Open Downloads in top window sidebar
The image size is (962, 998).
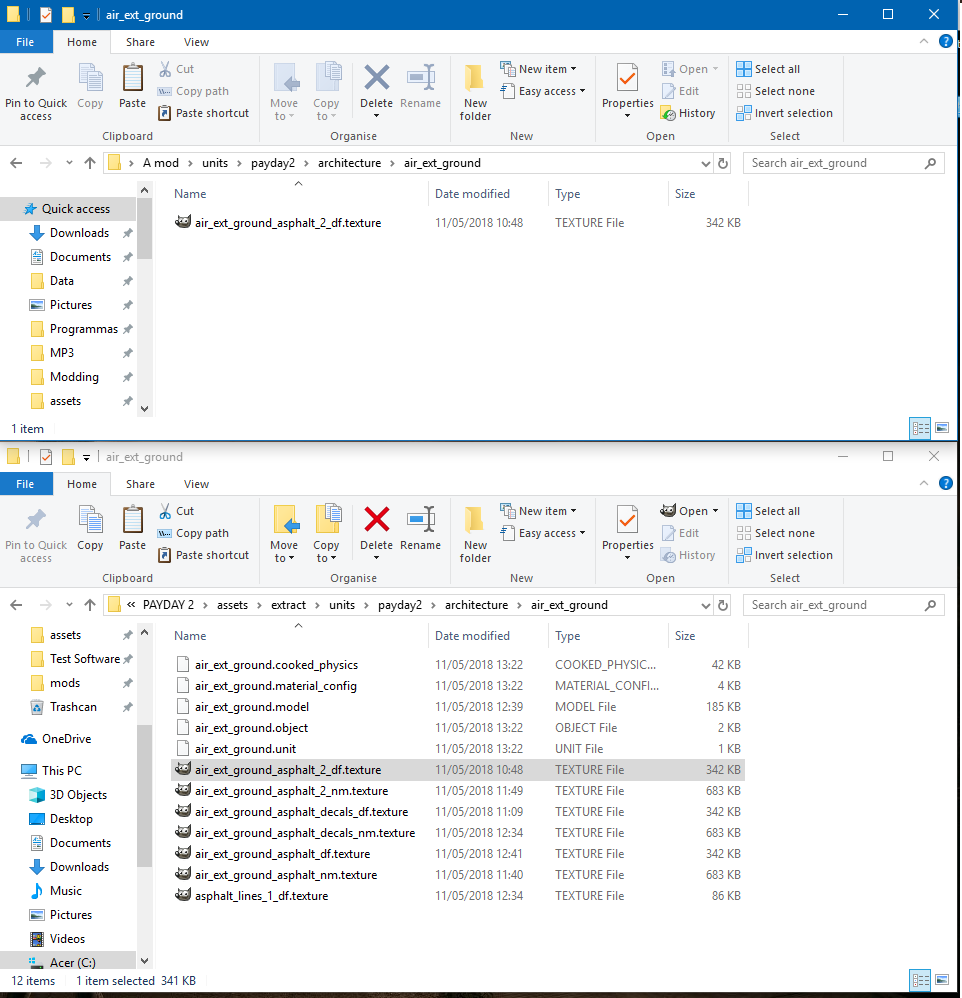(x=79, y=233)
